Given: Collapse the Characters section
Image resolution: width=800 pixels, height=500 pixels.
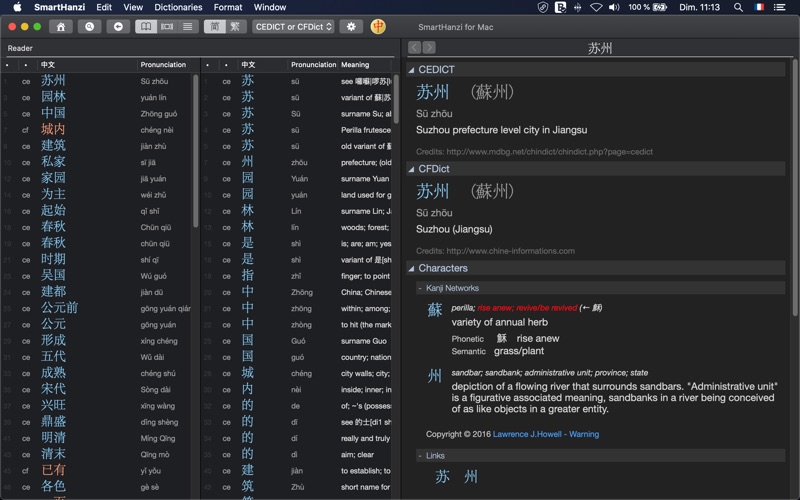Looking at the screenshot, I should (411, 268).
